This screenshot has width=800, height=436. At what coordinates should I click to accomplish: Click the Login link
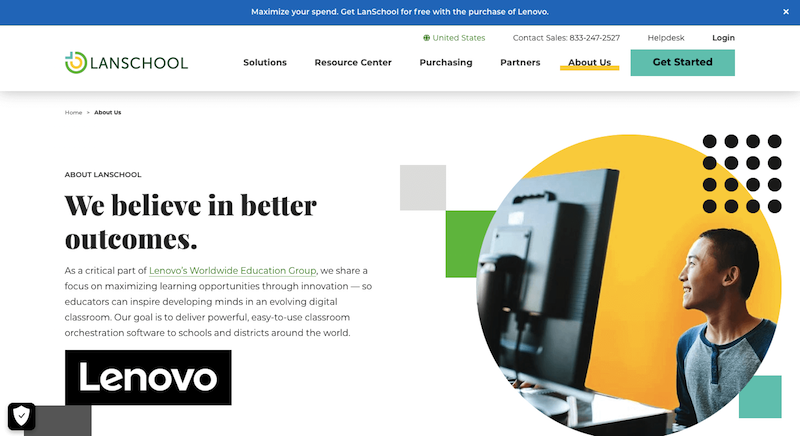723,38
